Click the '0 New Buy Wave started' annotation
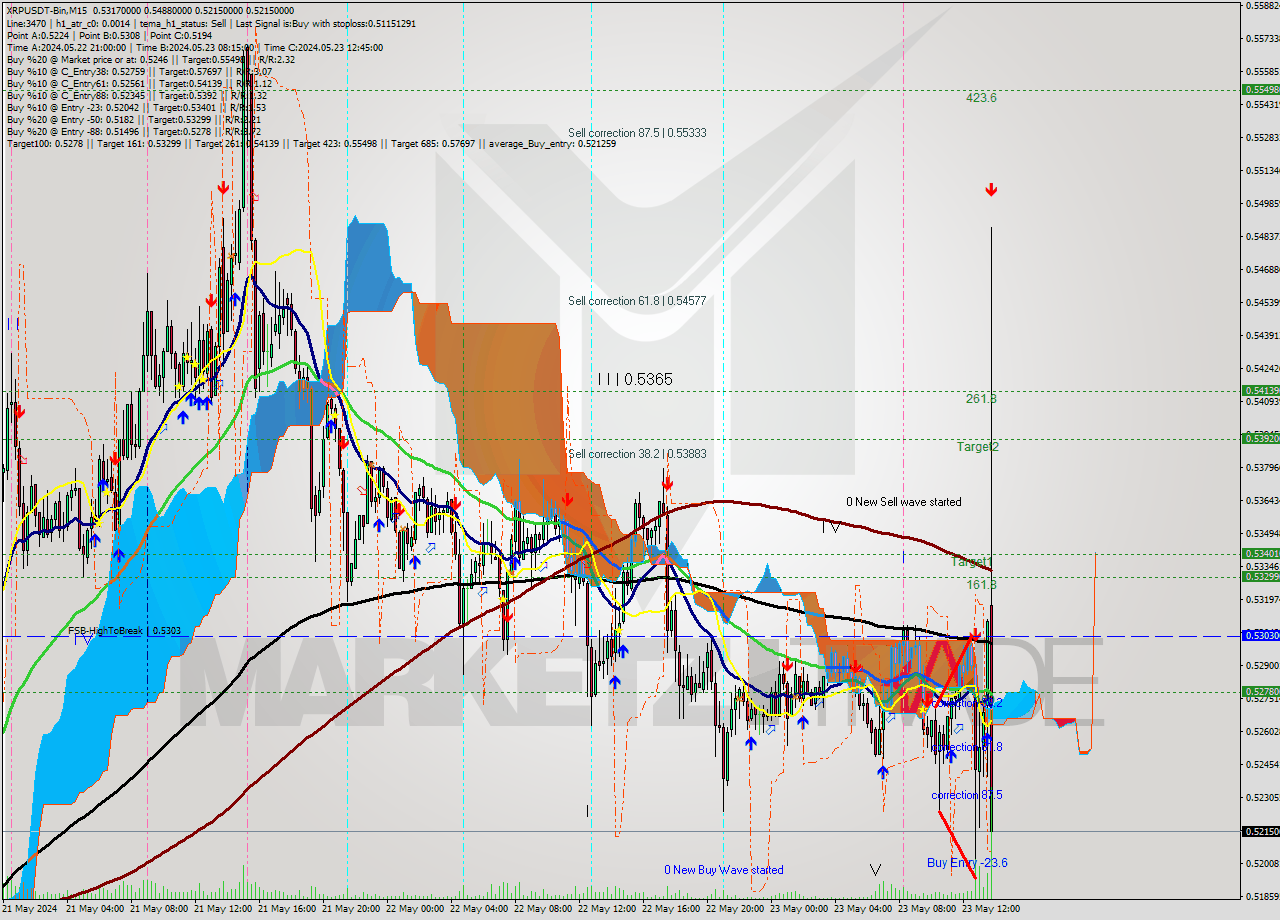The height and width of the screenshot is (920, 1280). [x=724, y=870]
